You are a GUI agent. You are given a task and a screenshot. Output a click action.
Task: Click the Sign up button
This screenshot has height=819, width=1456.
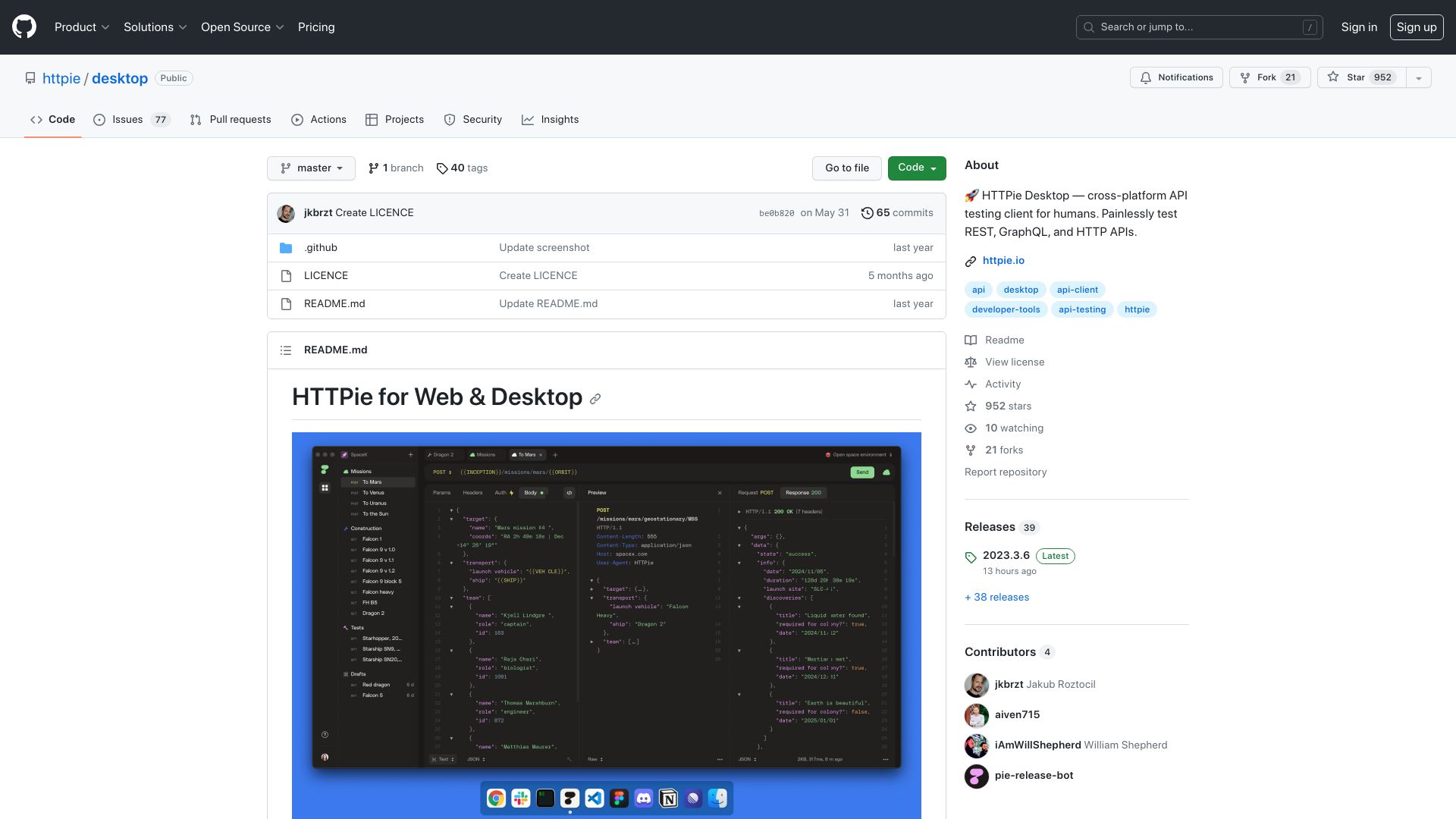click(x=1417, y=27)
